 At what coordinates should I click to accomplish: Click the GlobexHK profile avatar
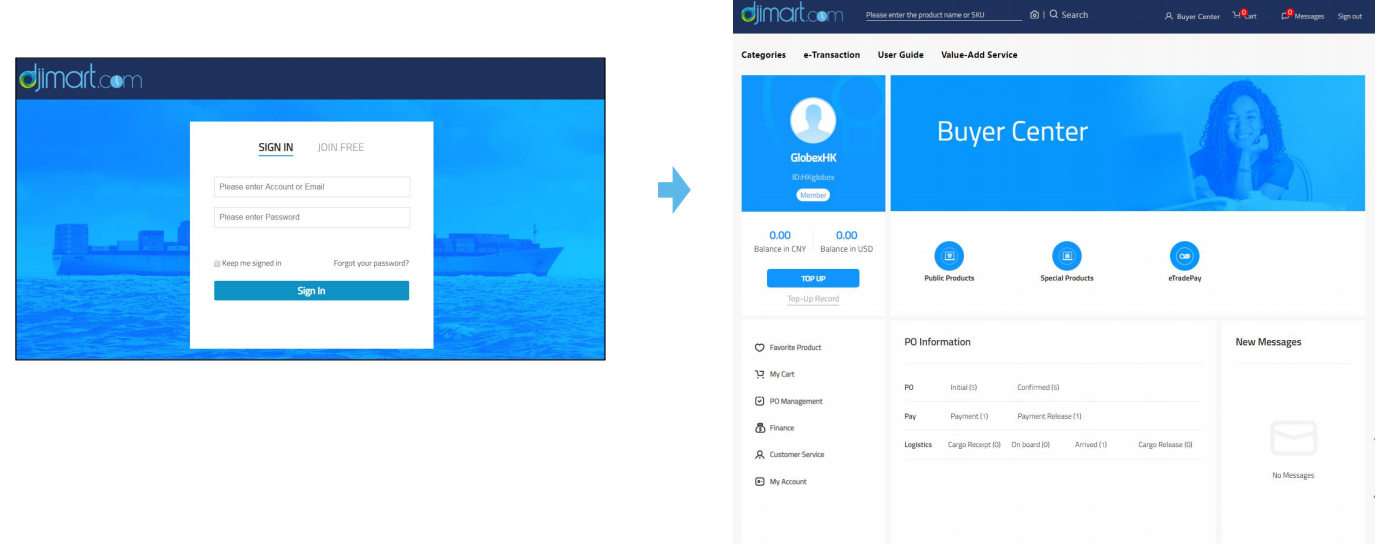(x=813, y=122)
